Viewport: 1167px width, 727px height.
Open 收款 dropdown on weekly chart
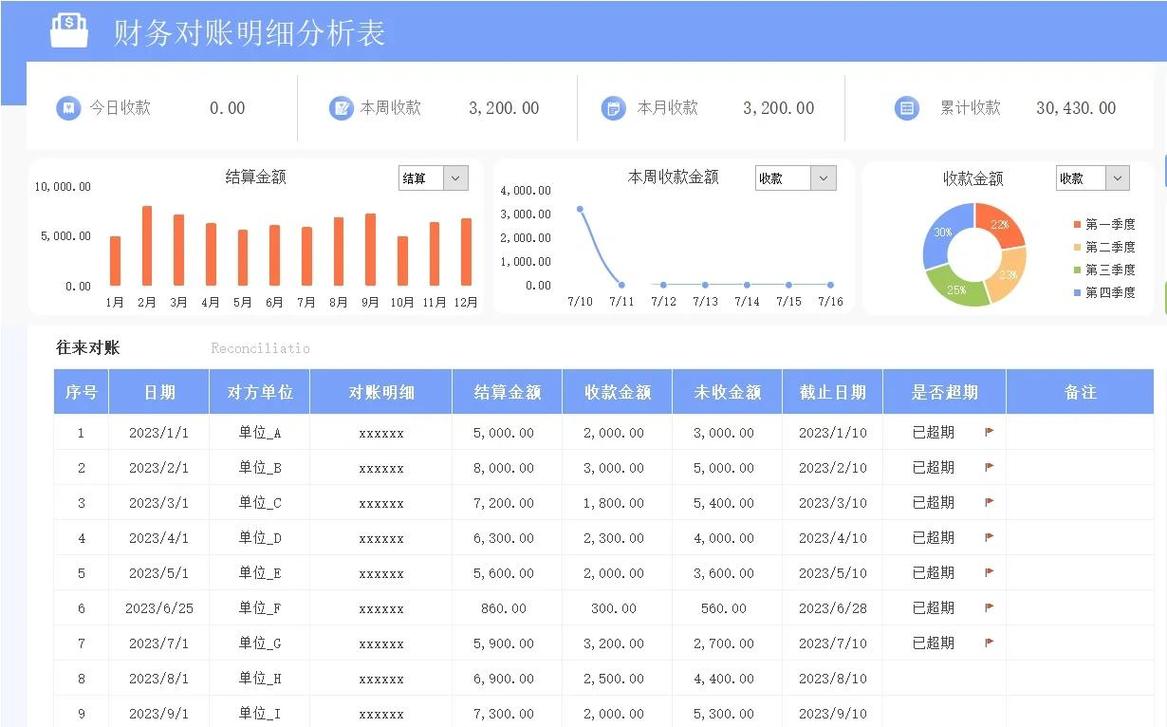pos(822,178)
